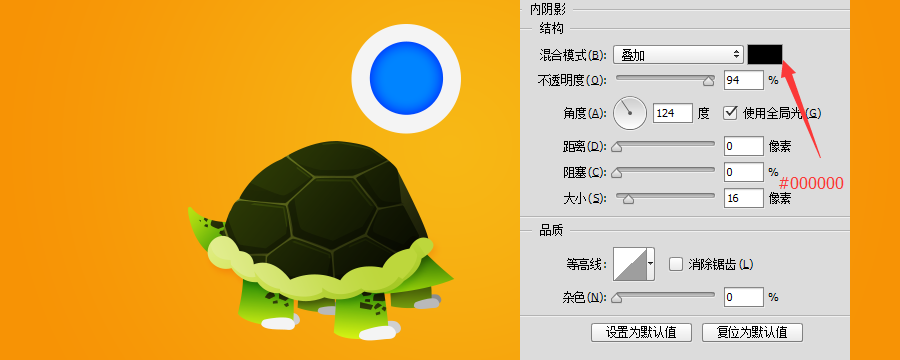
Task: Click the 等高线 contour thumbnail
Action: (x=630, y=264)
